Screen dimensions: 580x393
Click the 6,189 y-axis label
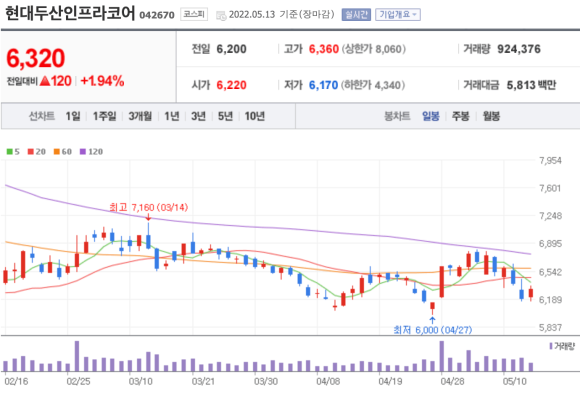[550, 300]
